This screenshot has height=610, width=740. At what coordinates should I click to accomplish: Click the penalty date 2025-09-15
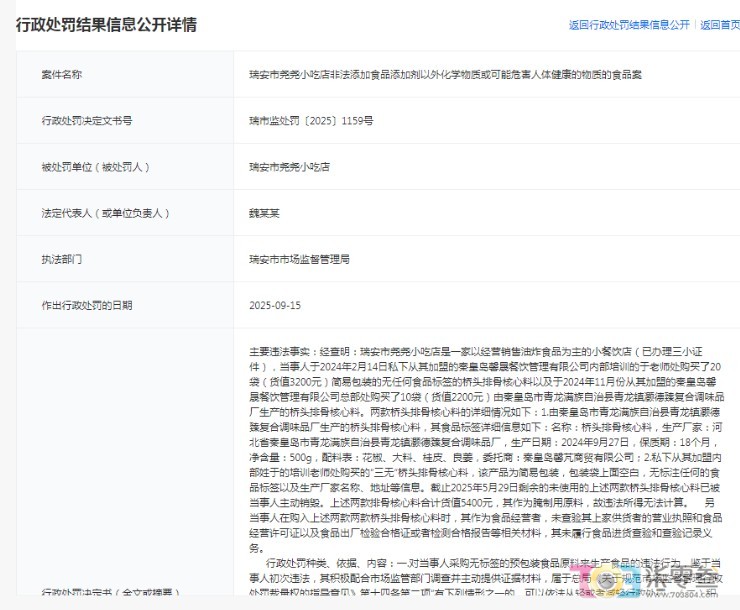pyautogui.click(x=275, y=305)
